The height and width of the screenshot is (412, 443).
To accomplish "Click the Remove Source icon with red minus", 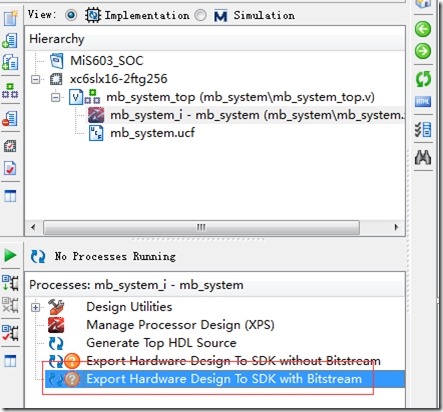I will tap(10, 119).
